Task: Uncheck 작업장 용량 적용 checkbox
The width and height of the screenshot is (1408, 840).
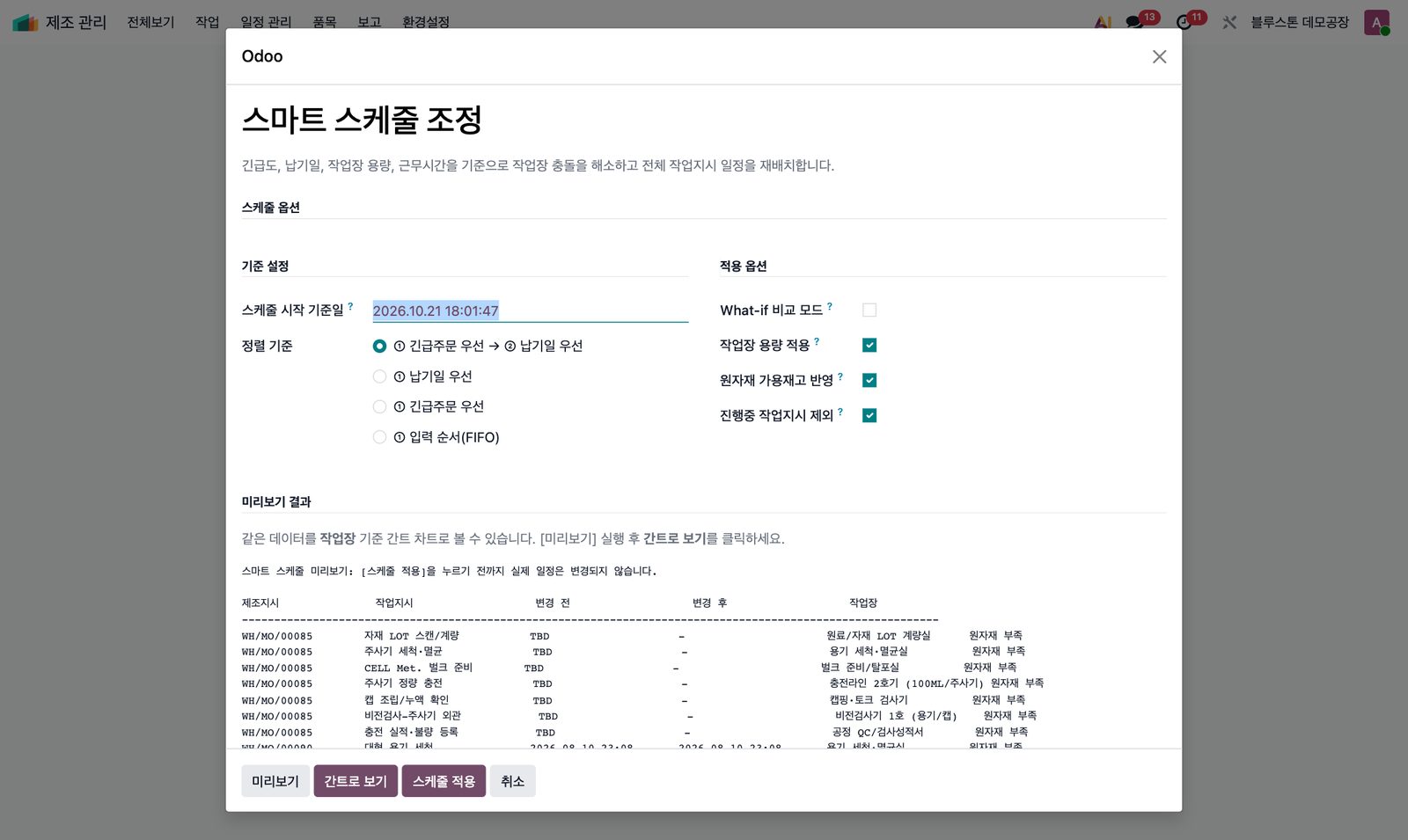Action: pyautogui.click(x=869, y=345)
